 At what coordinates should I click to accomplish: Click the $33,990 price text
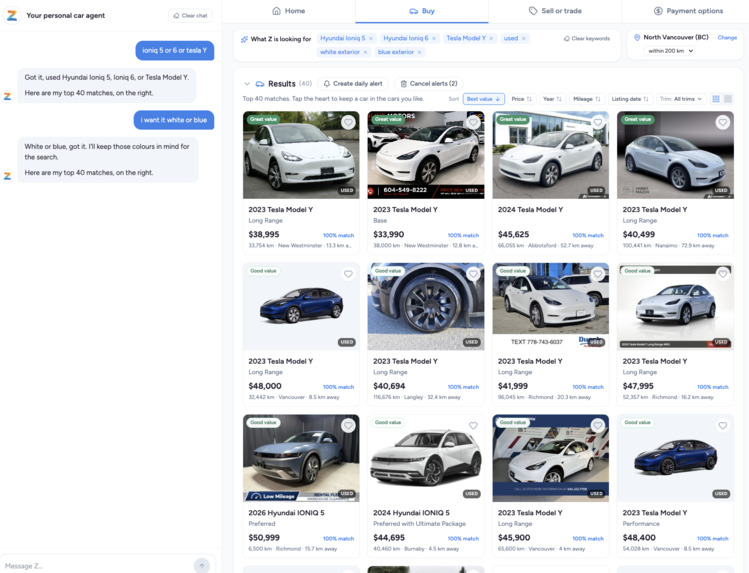[388, 234]
